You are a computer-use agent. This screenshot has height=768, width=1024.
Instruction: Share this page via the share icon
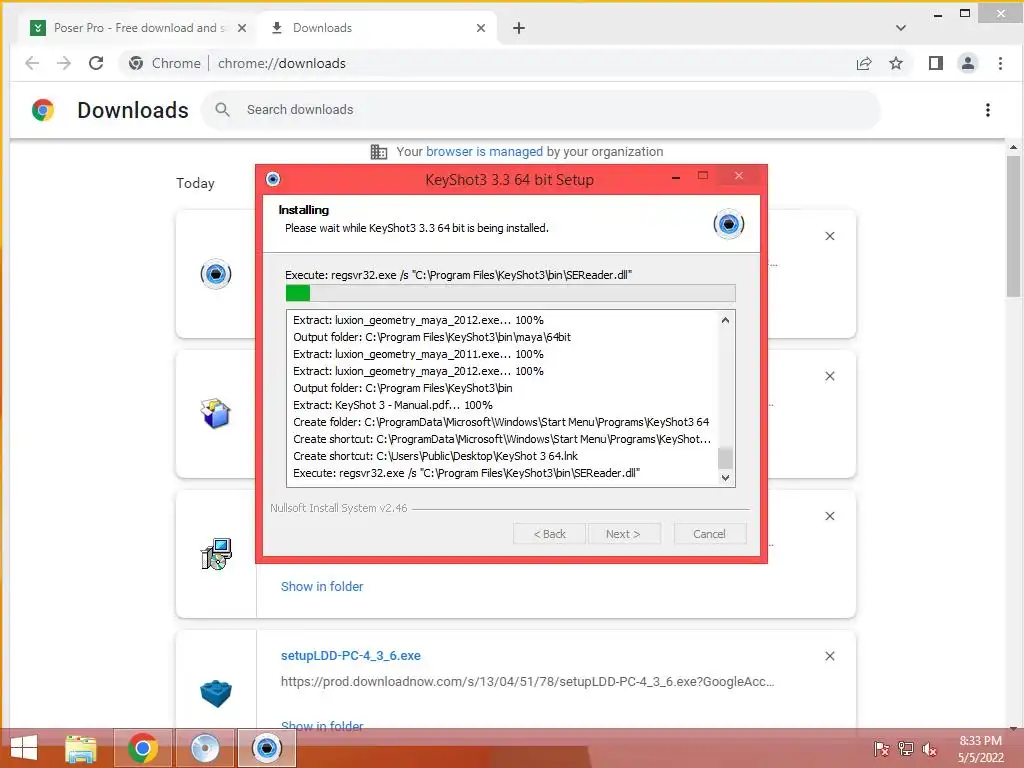click(x=863, y=63)
